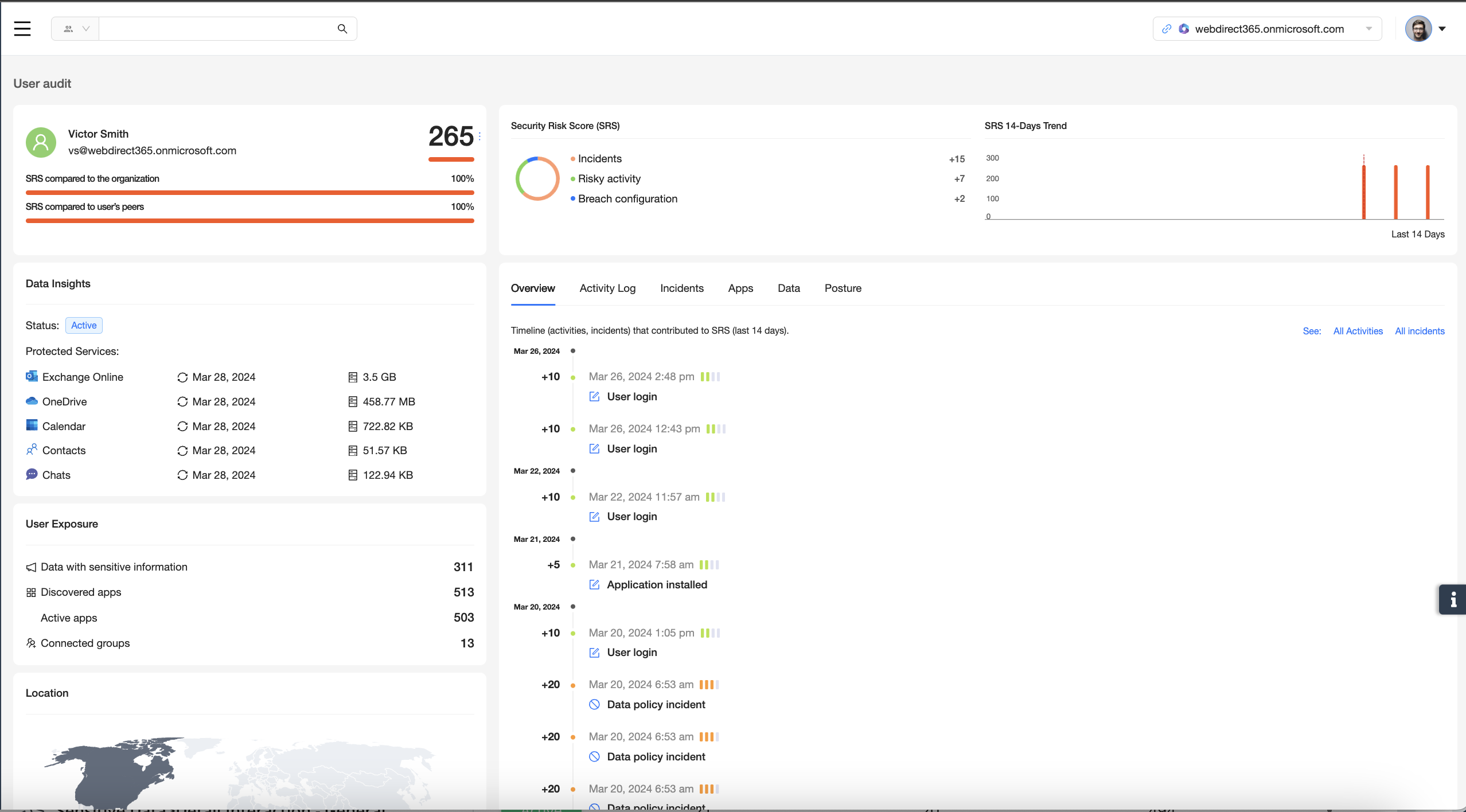Open the info side panel button
This screenshot has width=1466, height=812.
1453,600
